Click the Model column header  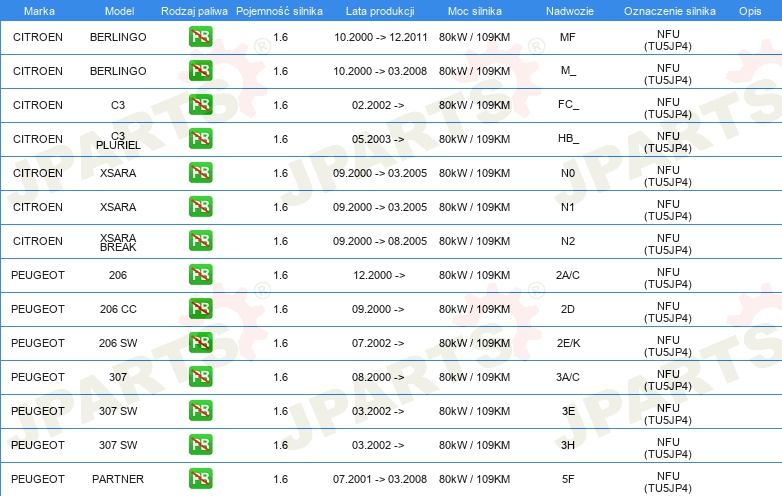coord(118,10)
